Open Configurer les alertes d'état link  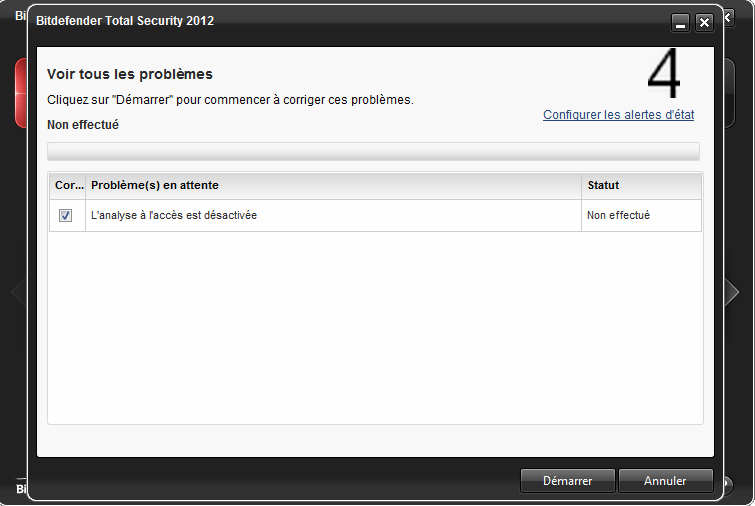click(618, 115)
